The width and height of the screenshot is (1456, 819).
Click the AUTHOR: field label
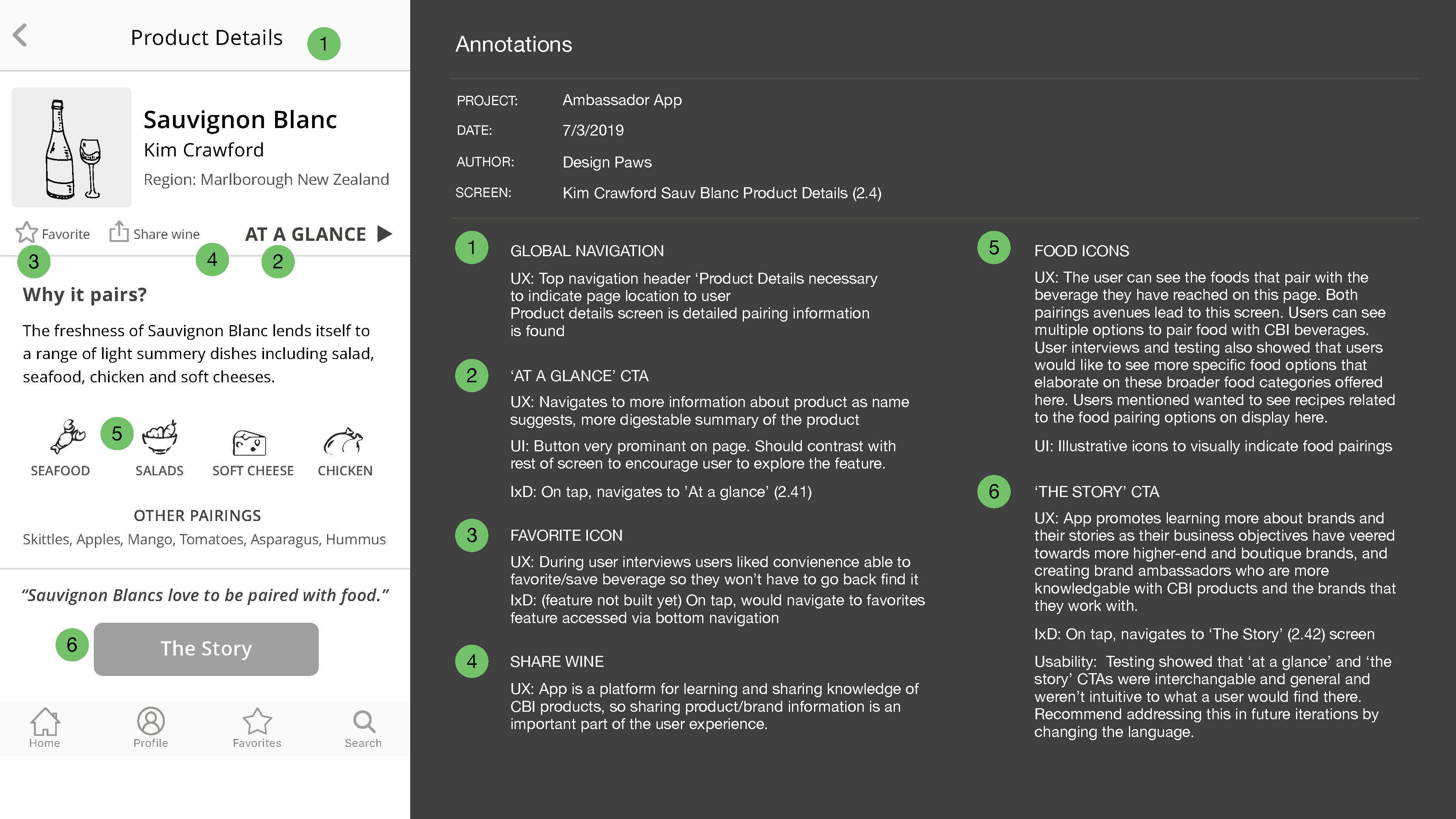pos(485,162)
